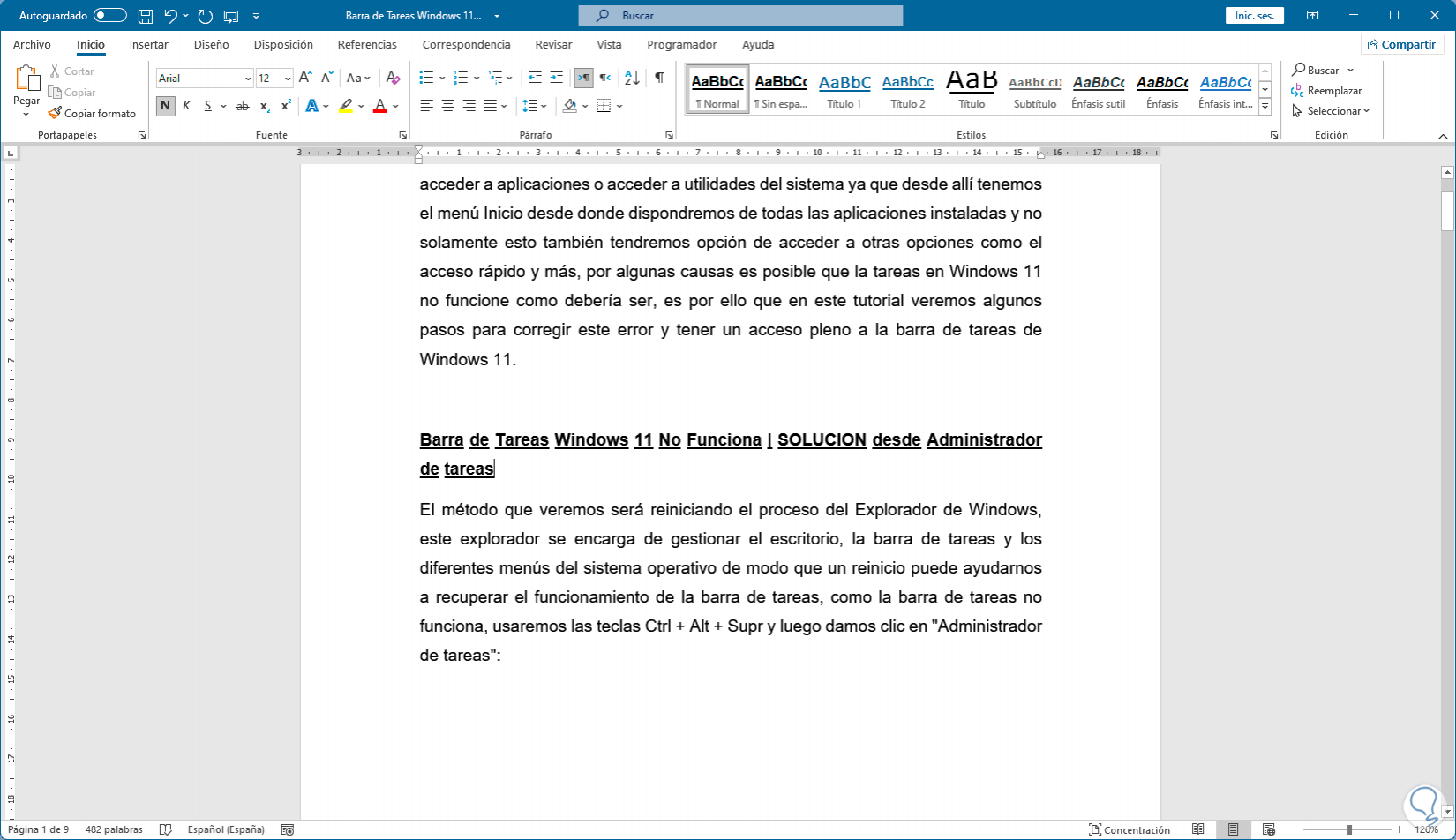Apply numbered list formatting
1456x840 pixels.
click(x=460, y=78)
